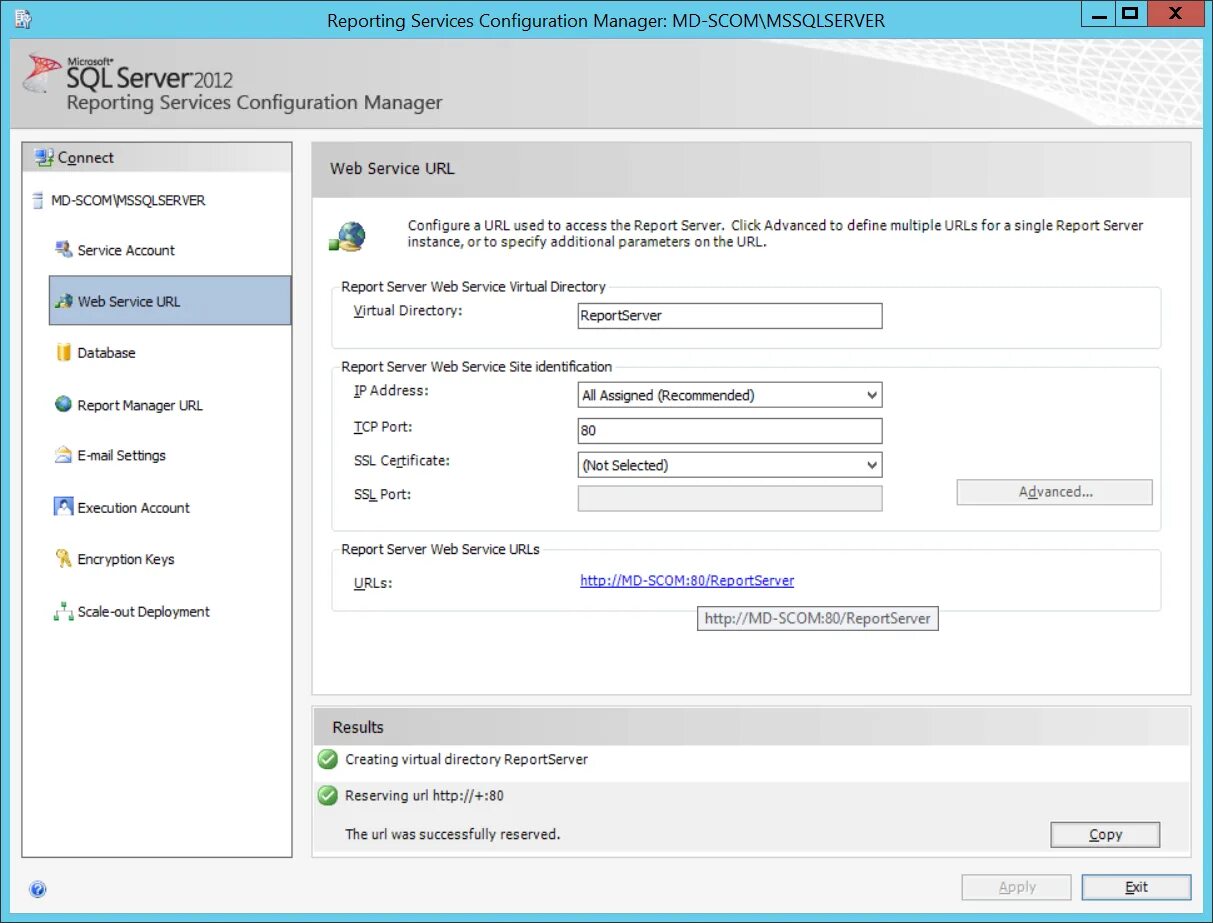
Task: Click the Copy button in Results
Action: pyautogui.click(x=1105, y=835)
